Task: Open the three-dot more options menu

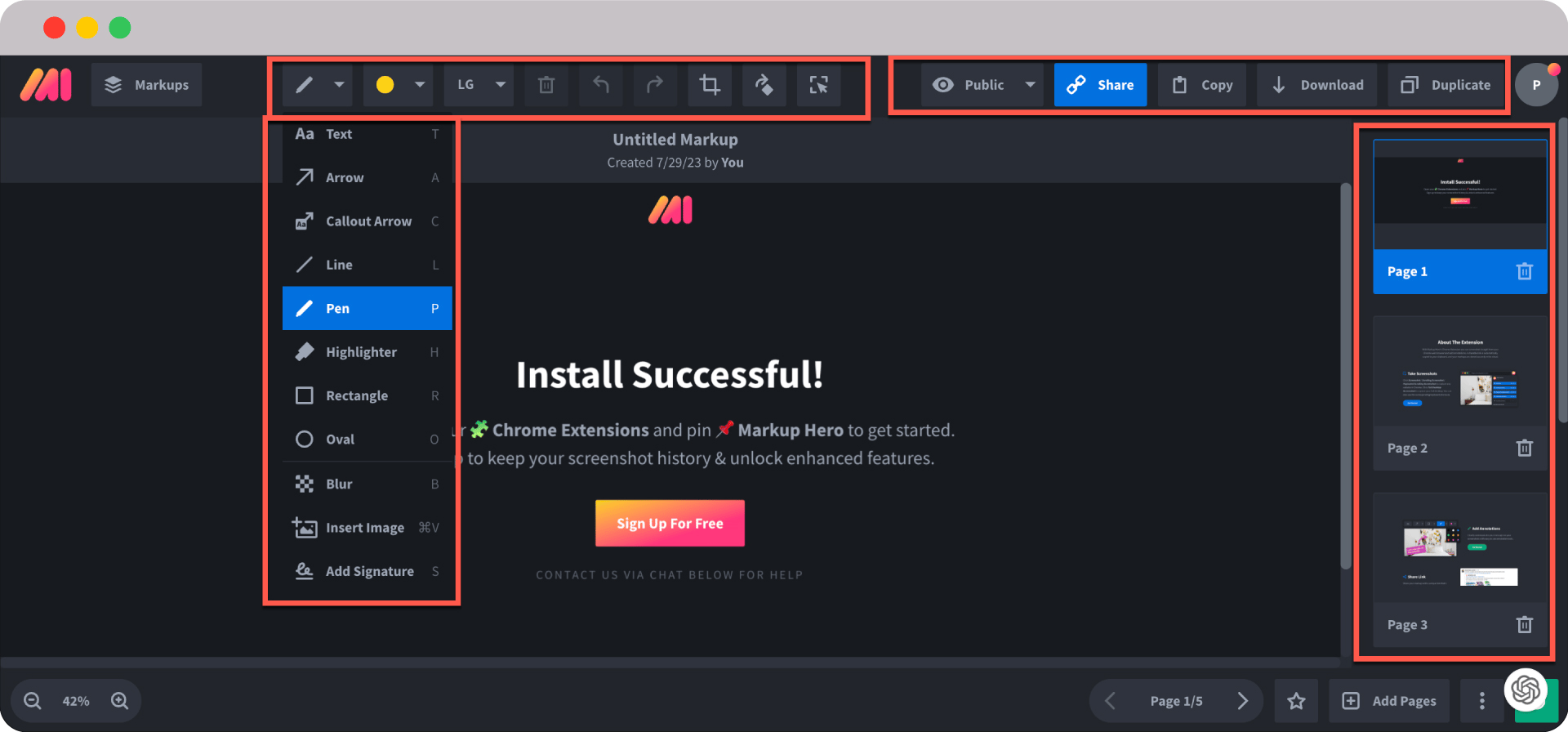Action: (1481, 701)
